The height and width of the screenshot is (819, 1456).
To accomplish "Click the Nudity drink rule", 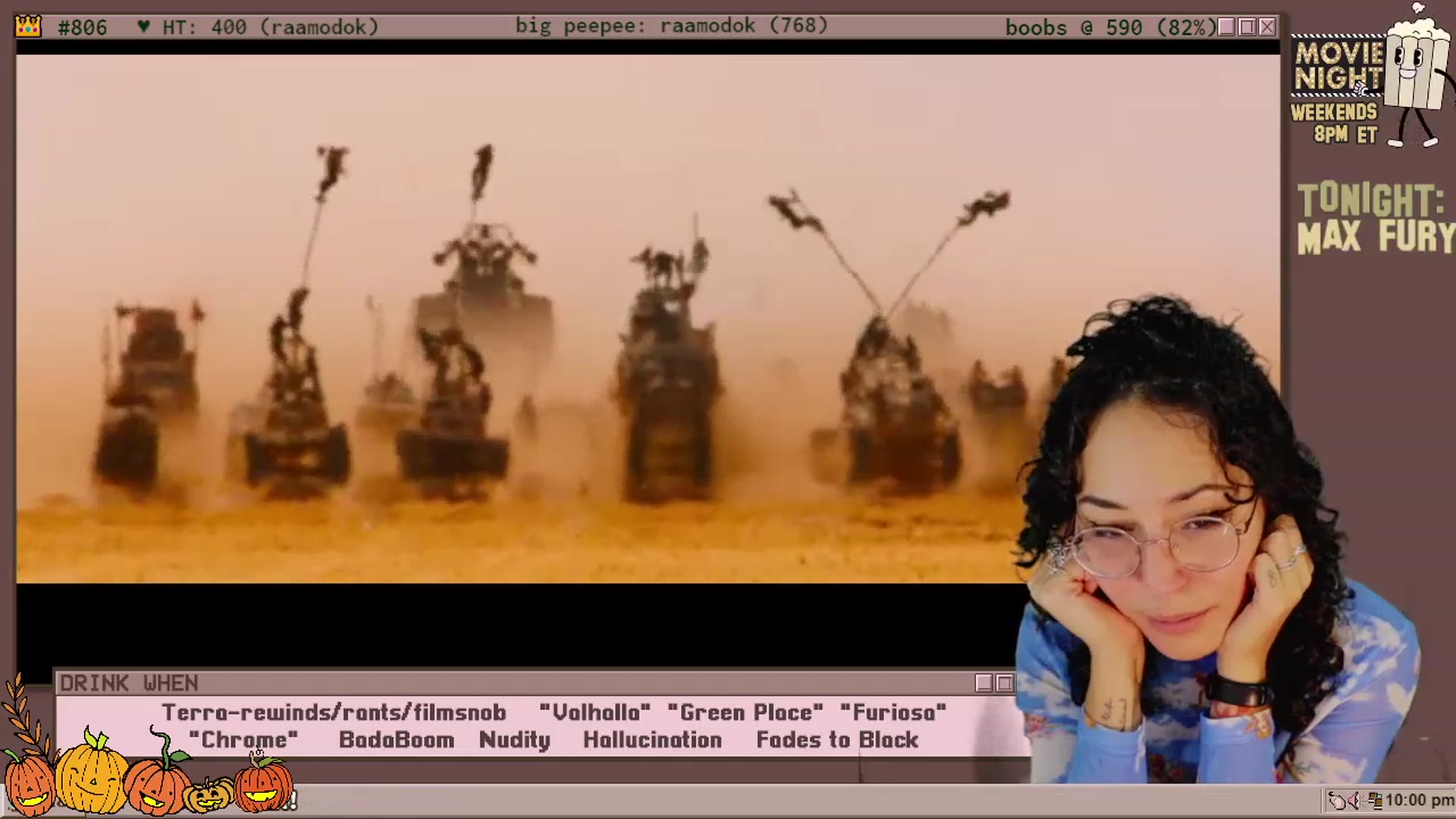I will (515, 741).
